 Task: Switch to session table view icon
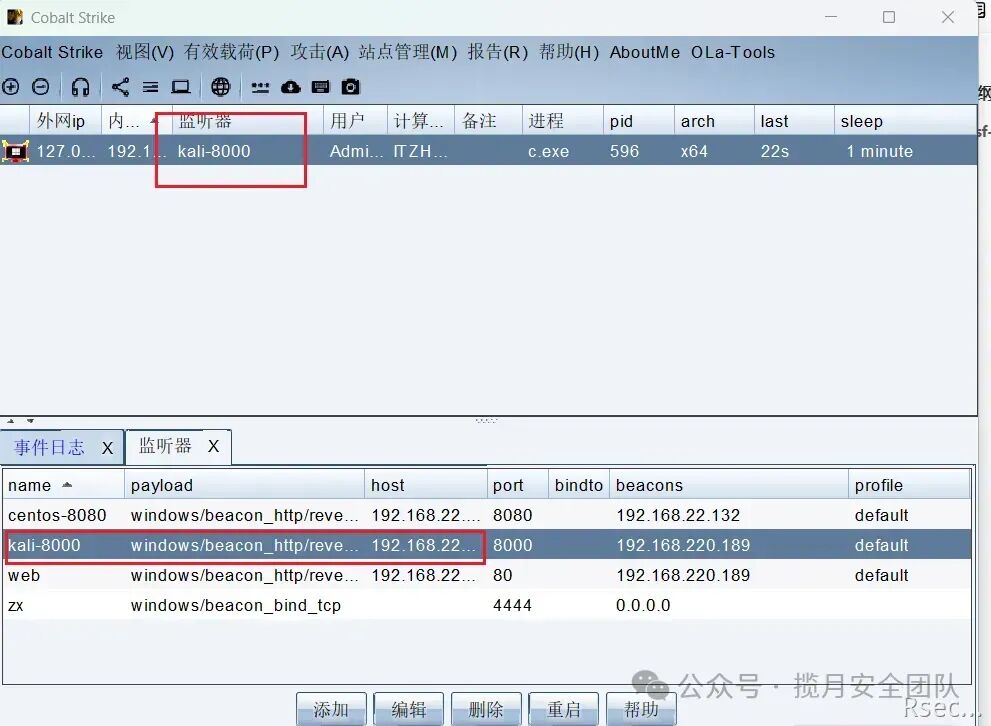tap(150, 87)
